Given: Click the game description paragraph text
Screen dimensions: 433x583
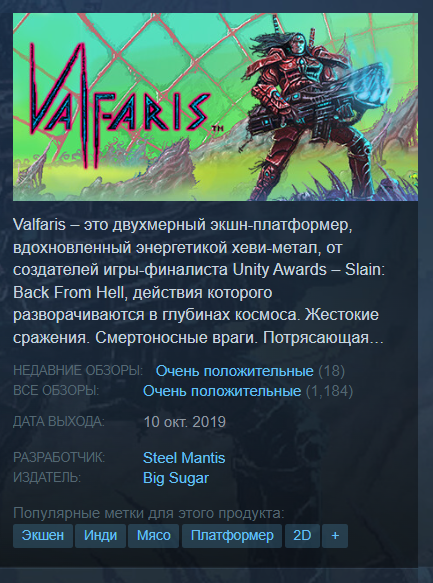Looking at the screenshot, I should pyautogui.click(x=199, y=281).
